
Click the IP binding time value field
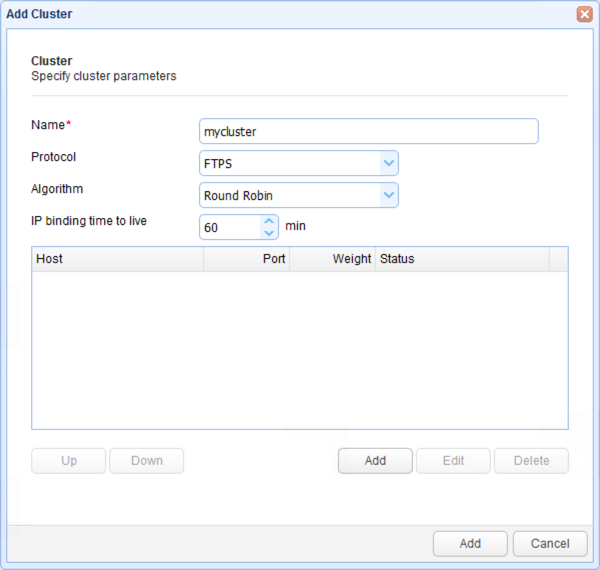(230, 227)
